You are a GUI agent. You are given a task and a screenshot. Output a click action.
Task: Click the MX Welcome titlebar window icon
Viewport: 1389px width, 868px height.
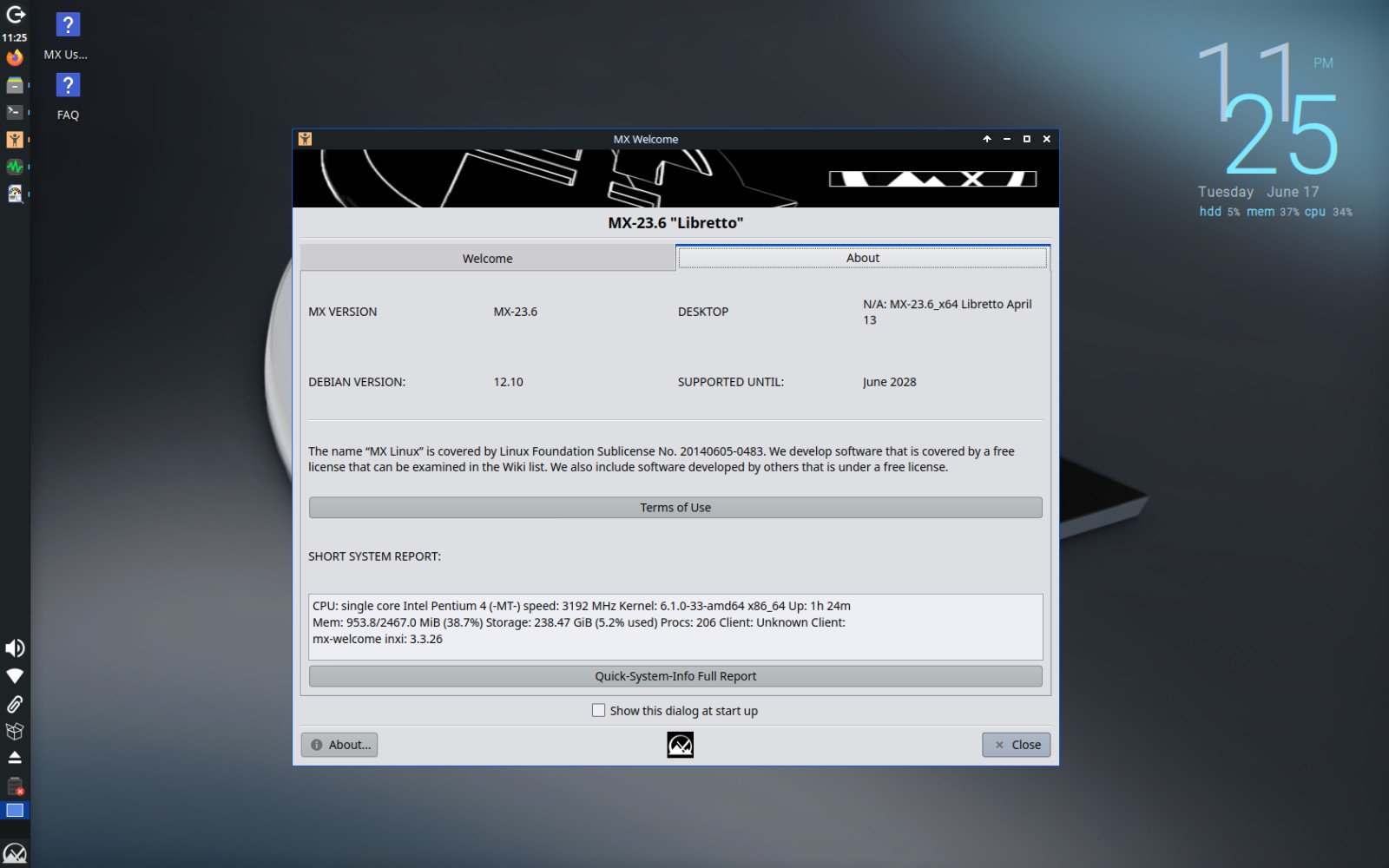(305, 139)
